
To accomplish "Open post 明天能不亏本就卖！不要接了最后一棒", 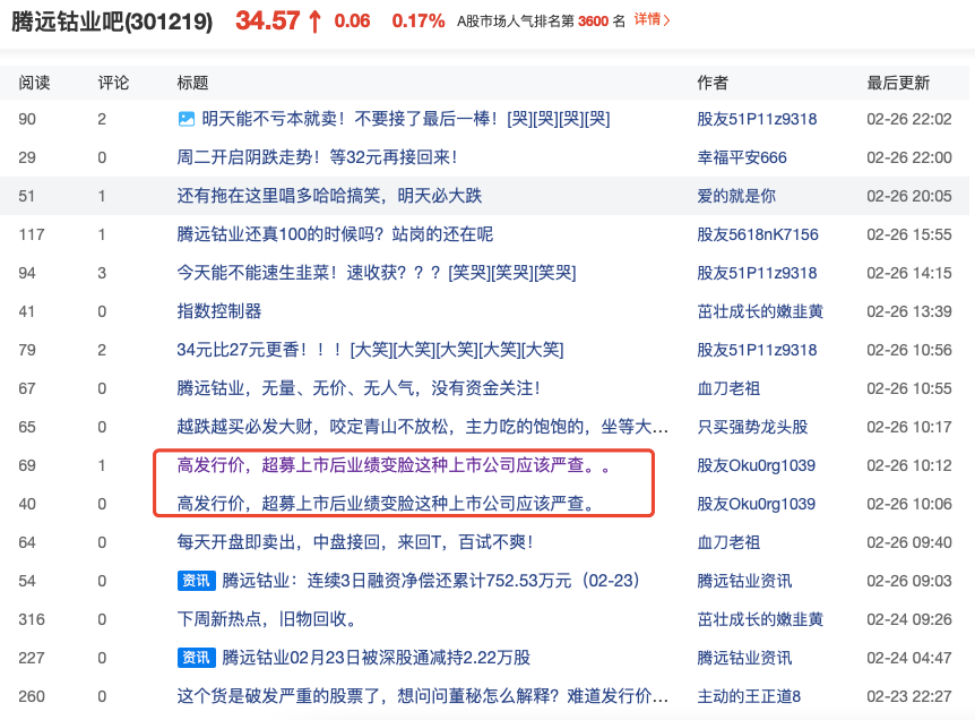I will click(405, 119).
